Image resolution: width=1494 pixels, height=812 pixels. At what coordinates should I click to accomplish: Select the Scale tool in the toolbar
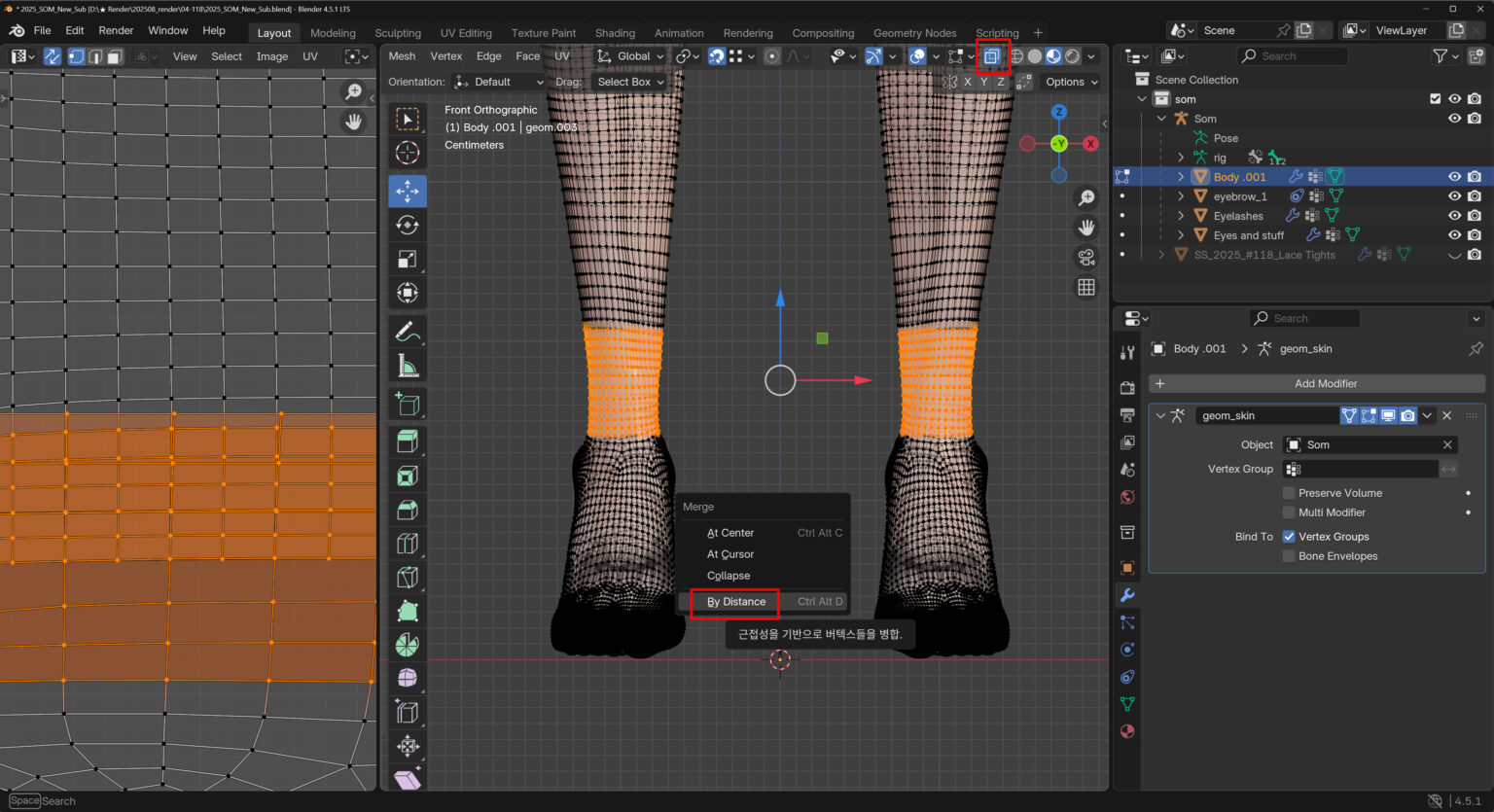408,259
